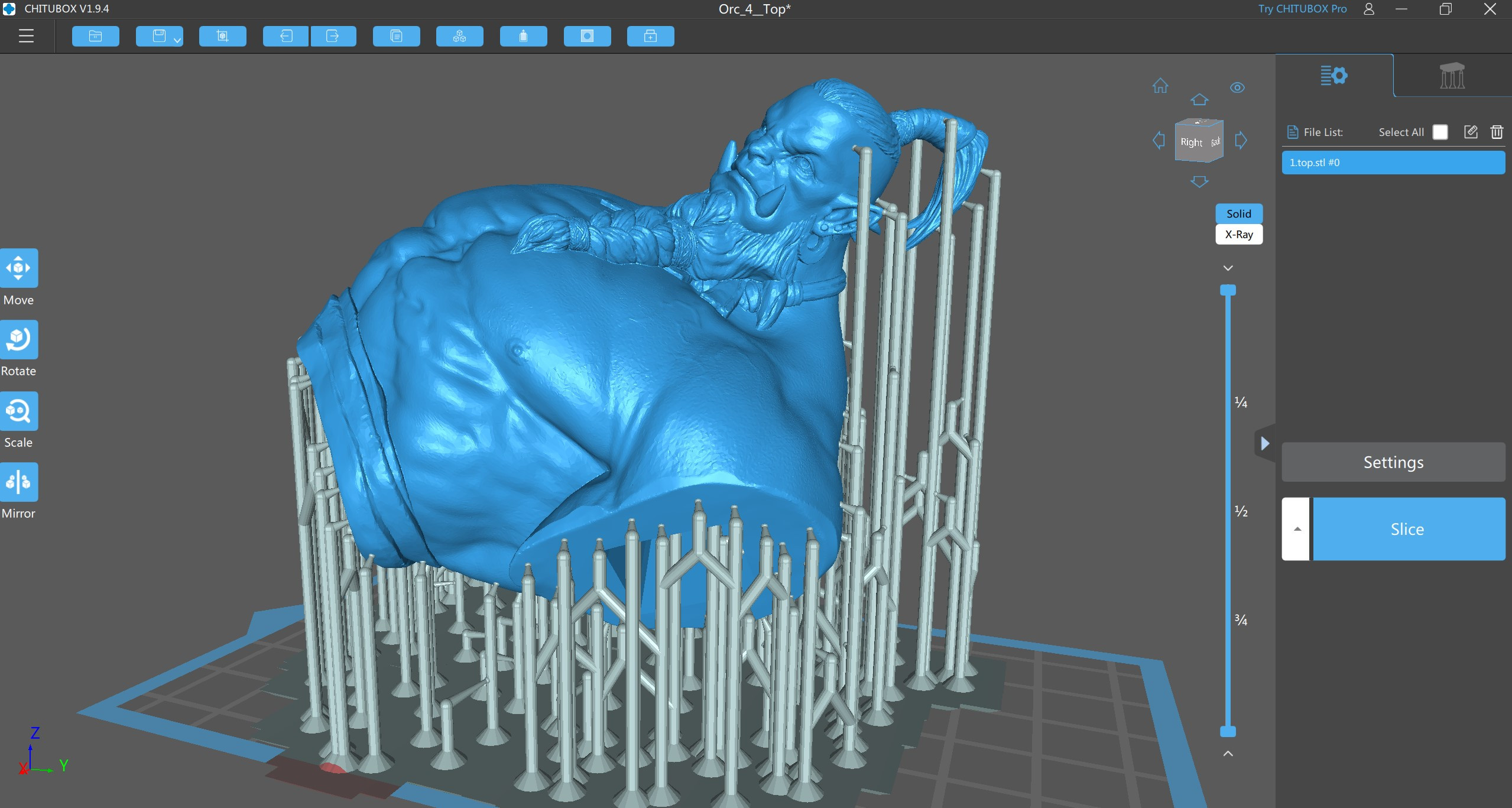Select the Move tool
This screenshot has width=1512, height=808.
[19, 268]
